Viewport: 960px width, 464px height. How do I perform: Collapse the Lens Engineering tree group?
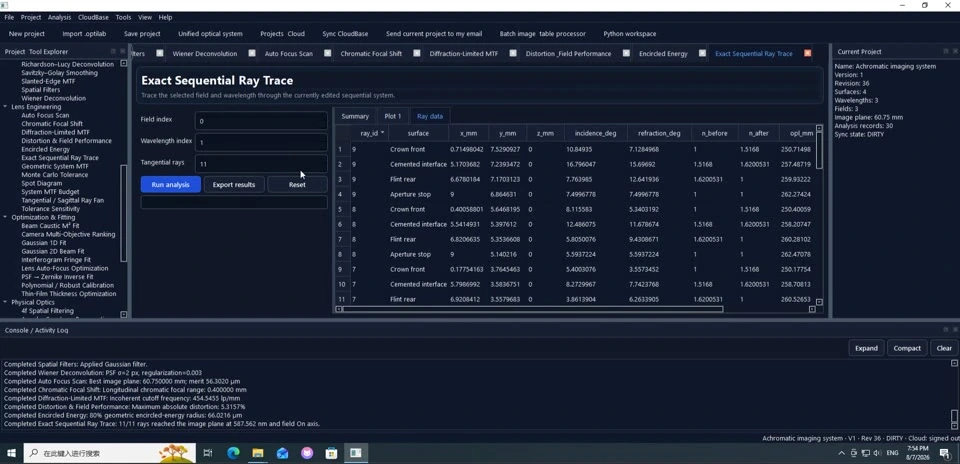pyautogui.click(x=6, y=107)
